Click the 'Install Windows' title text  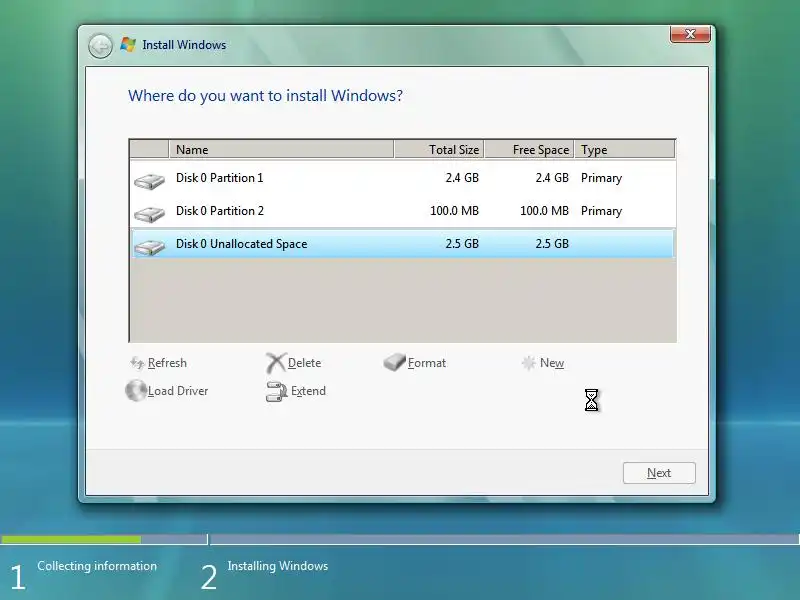tap(184, 45)
